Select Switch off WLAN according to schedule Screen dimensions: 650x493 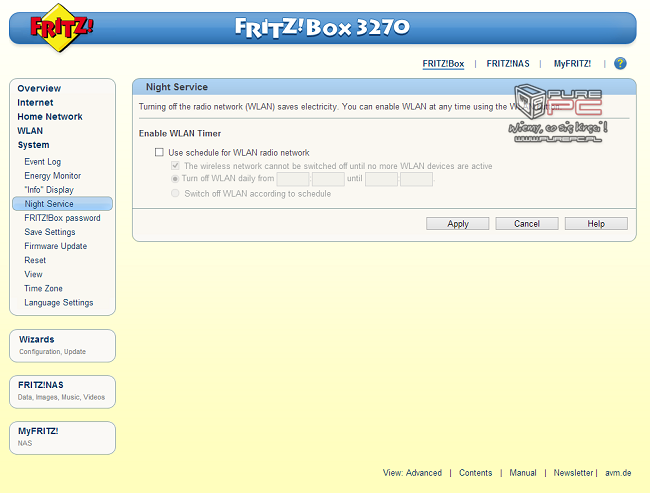coord(175,193)
